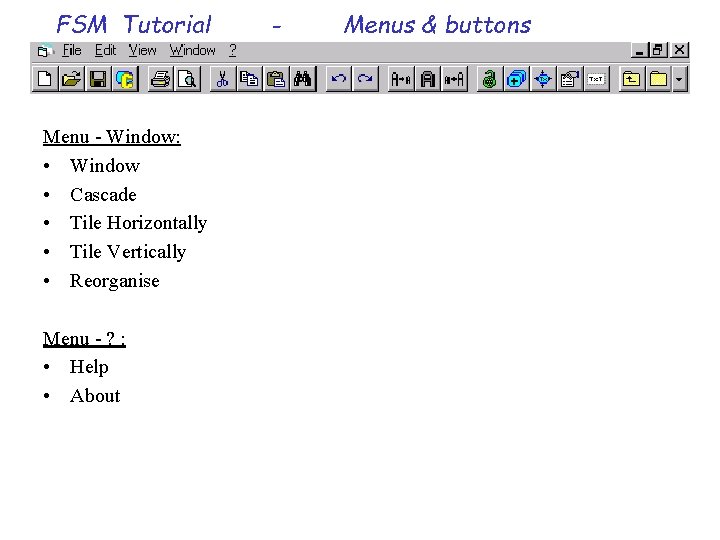Image resolution: width=720 pixels, height=540 pixels.
Task: Redo with the right curved arrow
Action: [366, 79]
